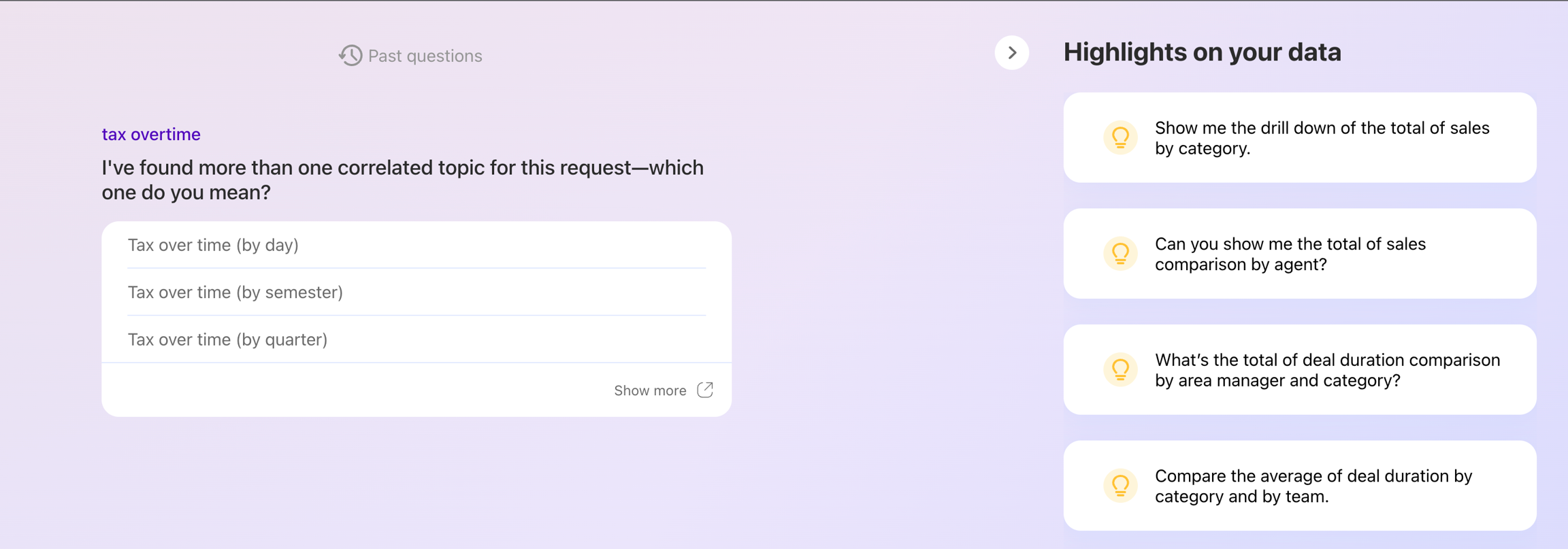Select Tax over time (by day) option
This screenshot has width=1568, height=549.
pos(213,245)
